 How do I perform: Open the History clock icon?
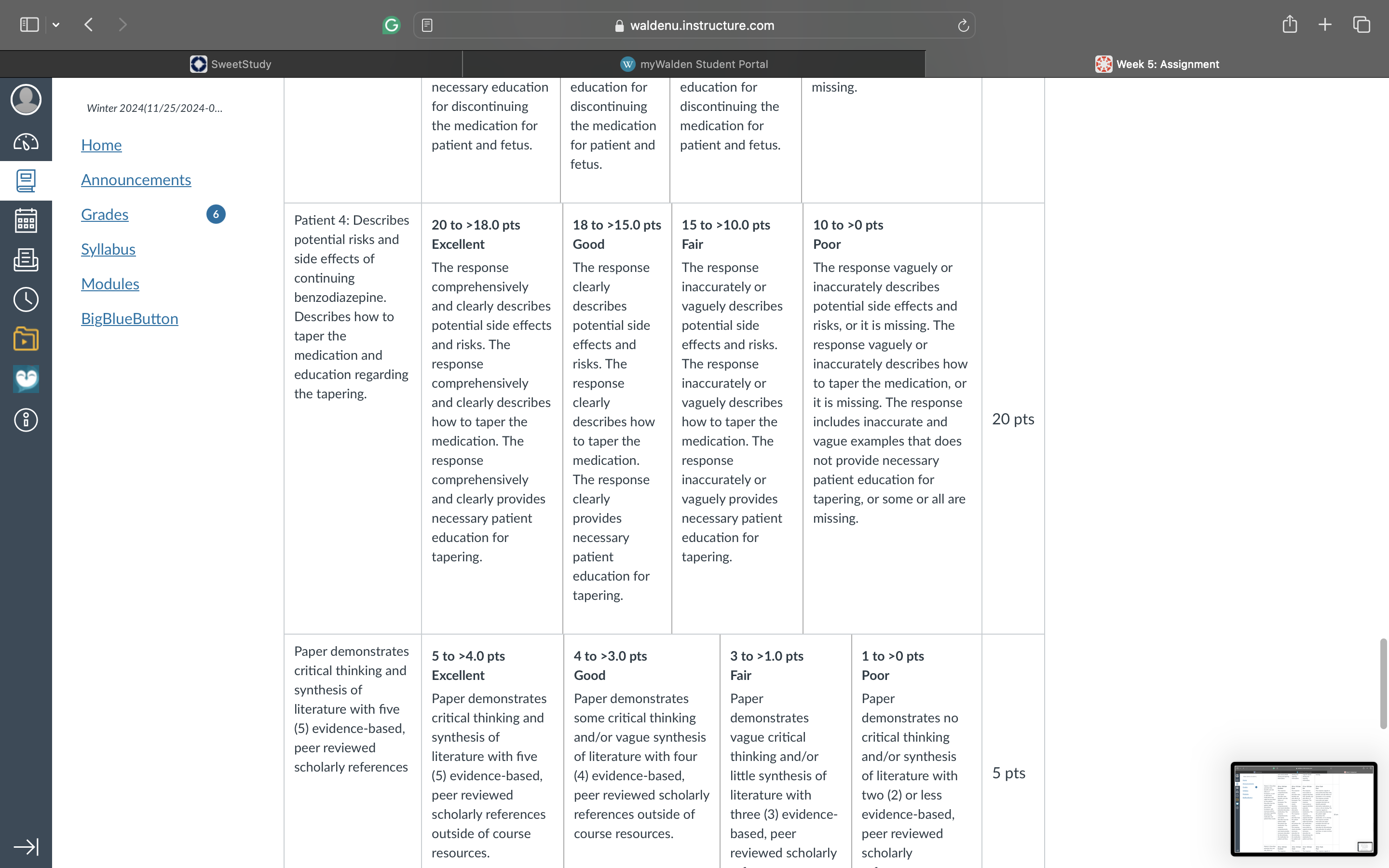[x=26, y=299]
